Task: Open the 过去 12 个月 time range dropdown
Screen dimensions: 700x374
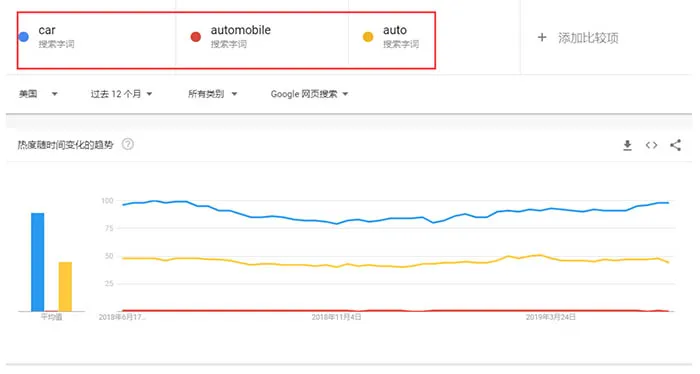Action: click(x=121, y=94)
